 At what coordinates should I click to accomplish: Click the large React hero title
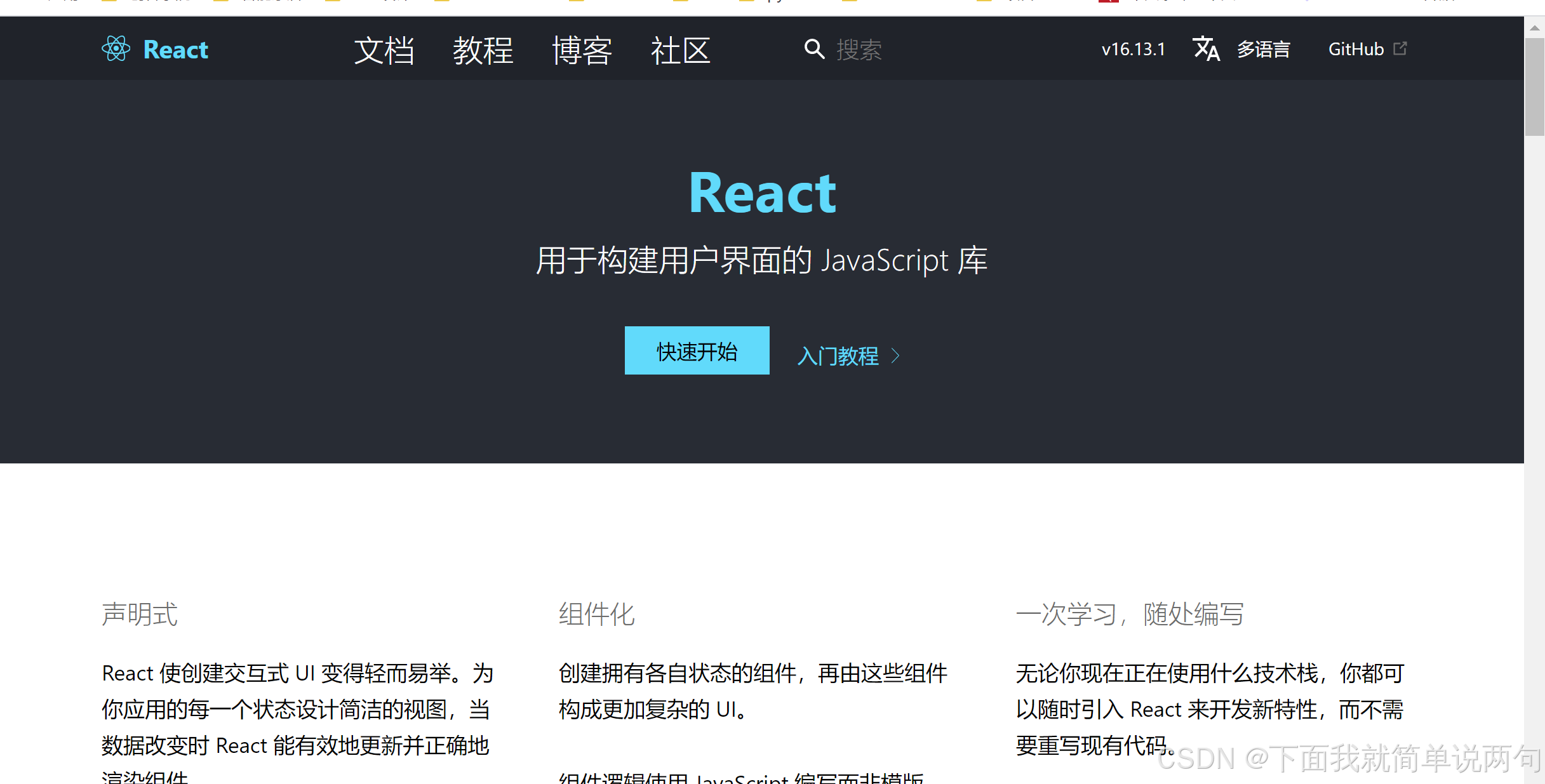click(762, 193)
